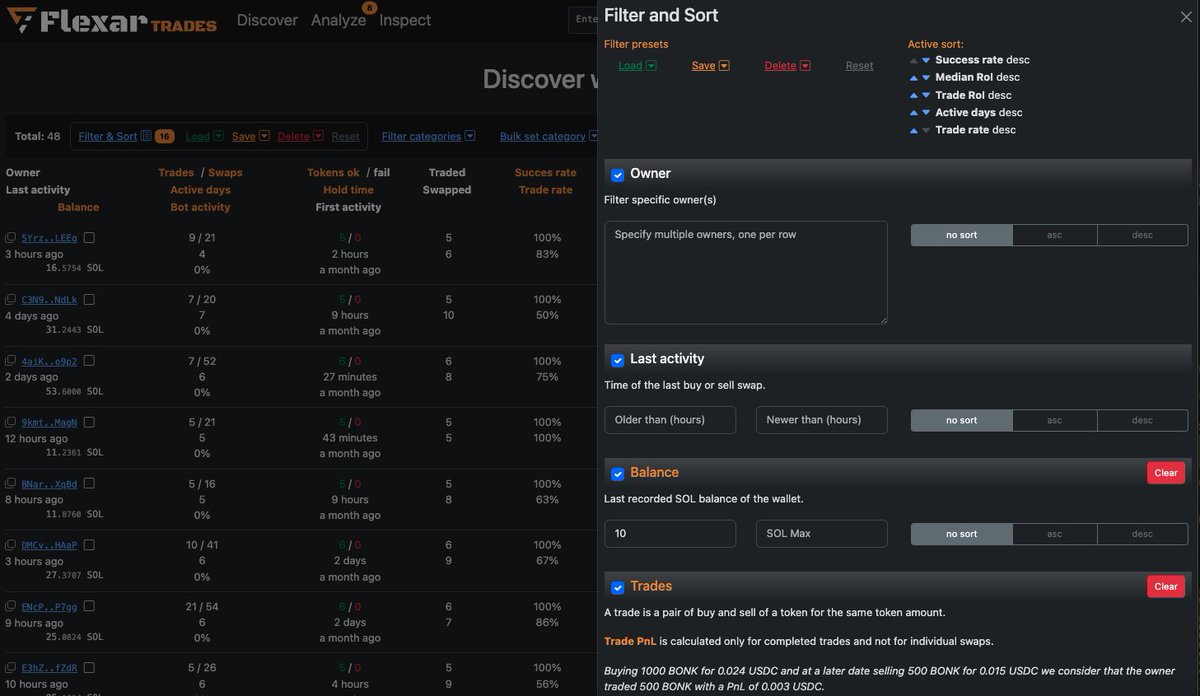Copy address of owner BNar..XgBd
Viewport: 1200px width, 696px height.
[x=10, y=484]
